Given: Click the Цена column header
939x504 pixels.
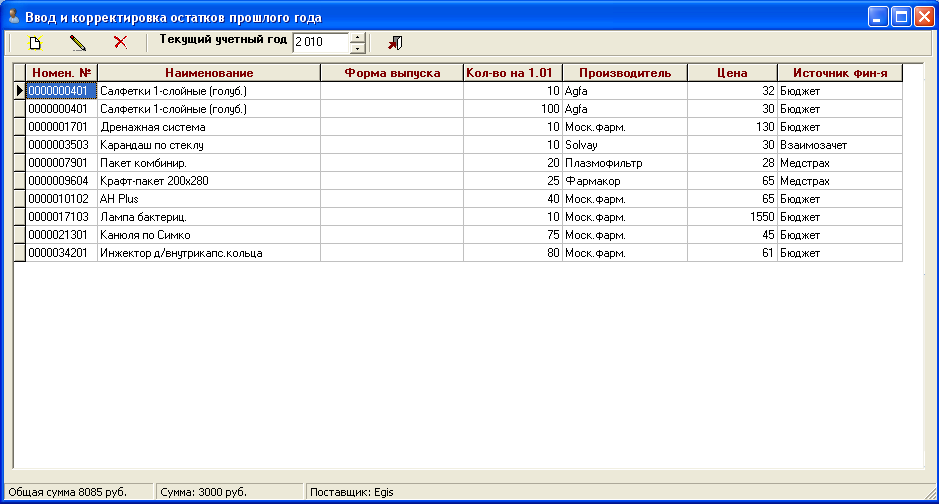Looking at the screenshot, I should coord(732,72).
